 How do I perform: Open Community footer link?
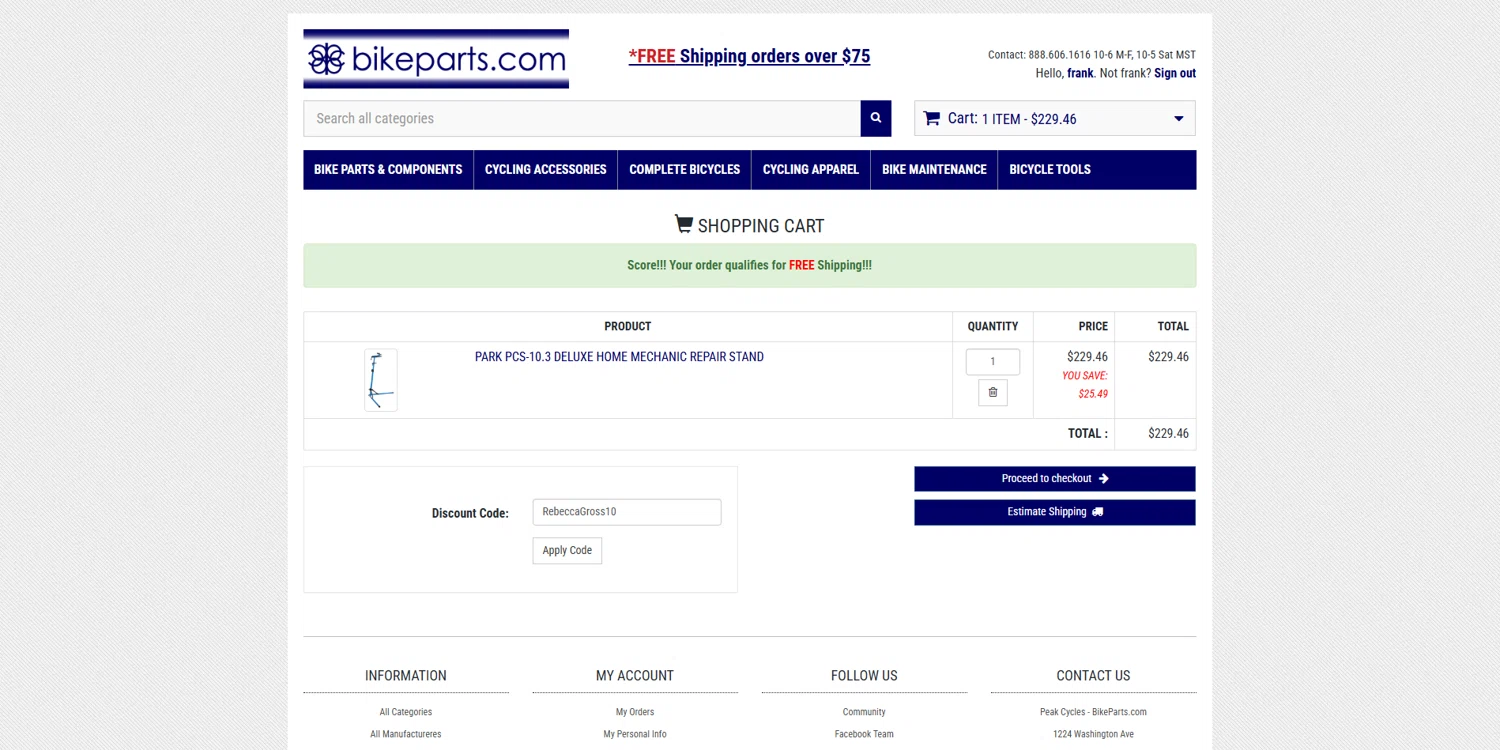(864, 712)
